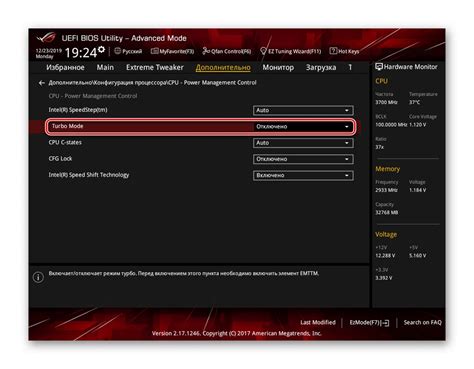The width and height of the screenshot is (474, 369).
Task: Click MyFavorite(F3) folder icon
Action: point(154,51)
